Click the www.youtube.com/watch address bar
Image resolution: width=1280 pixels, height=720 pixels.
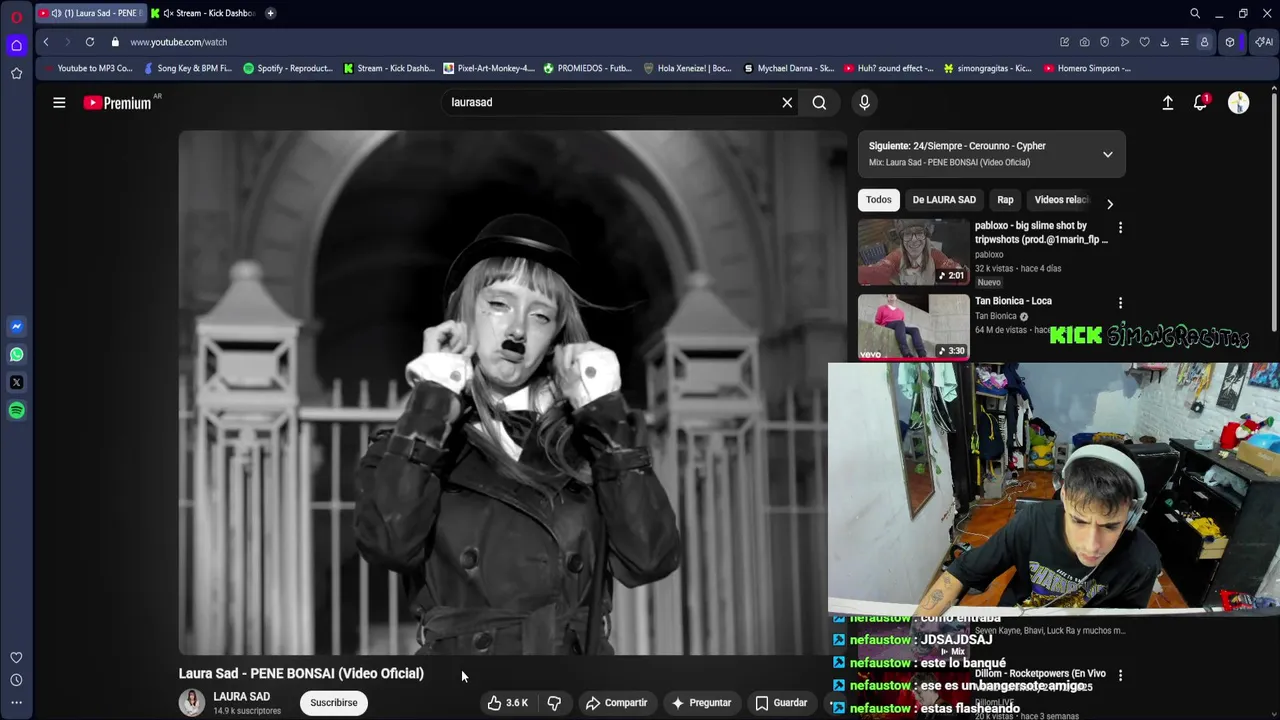click(x=179, y=42)
